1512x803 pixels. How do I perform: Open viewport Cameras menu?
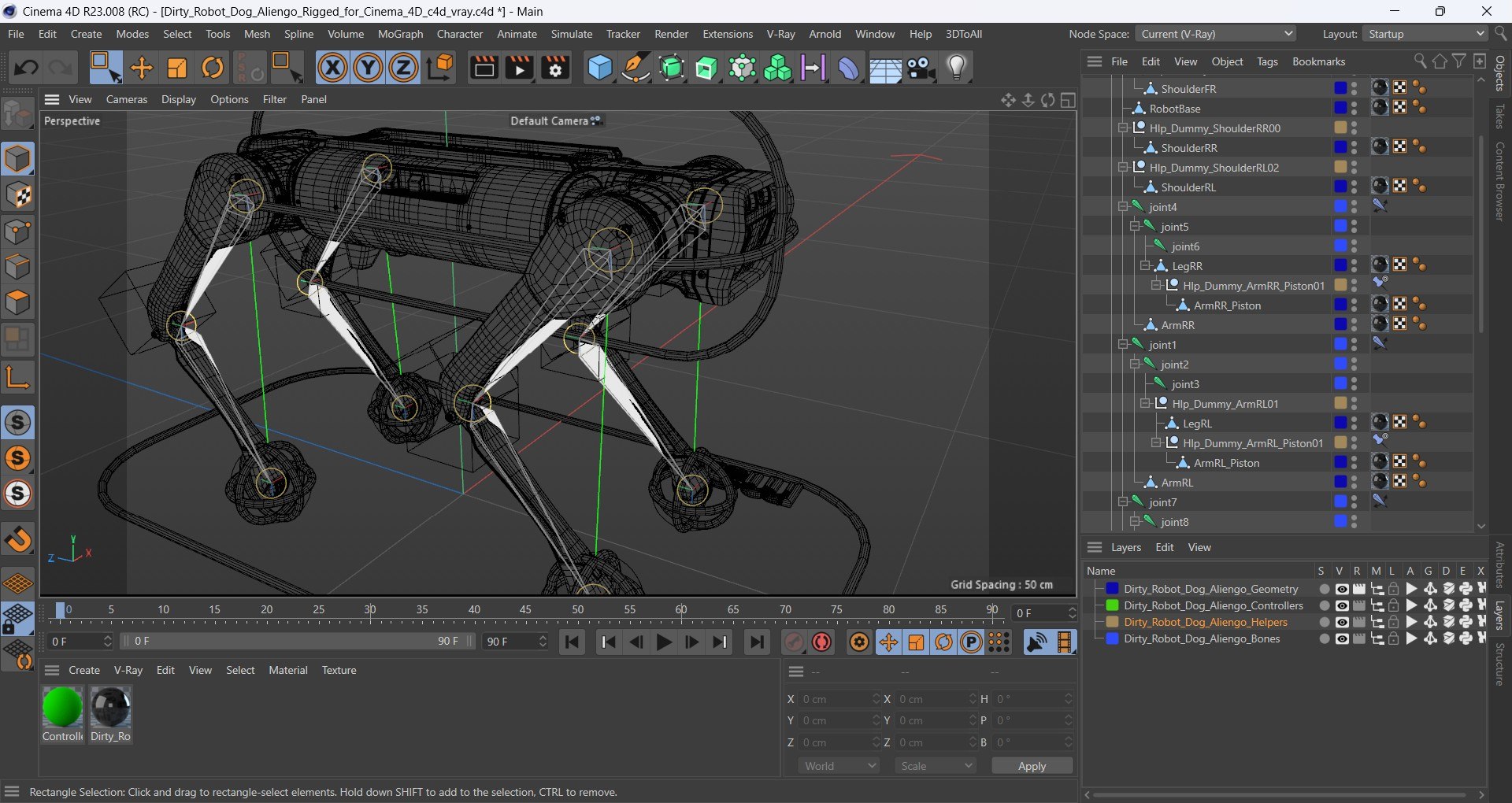point(127,99)
